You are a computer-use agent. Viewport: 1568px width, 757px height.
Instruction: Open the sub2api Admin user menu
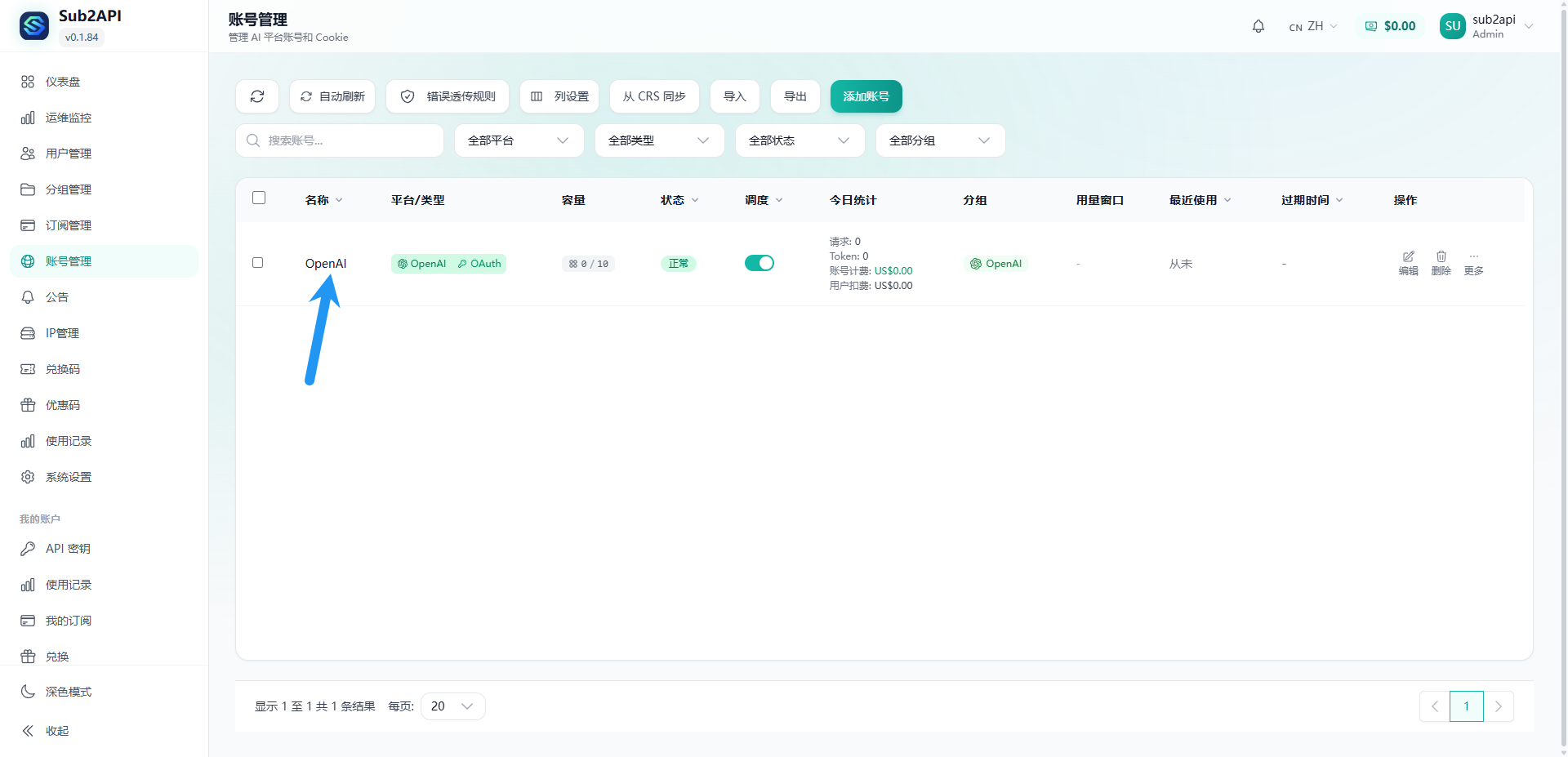[1486, 25]
